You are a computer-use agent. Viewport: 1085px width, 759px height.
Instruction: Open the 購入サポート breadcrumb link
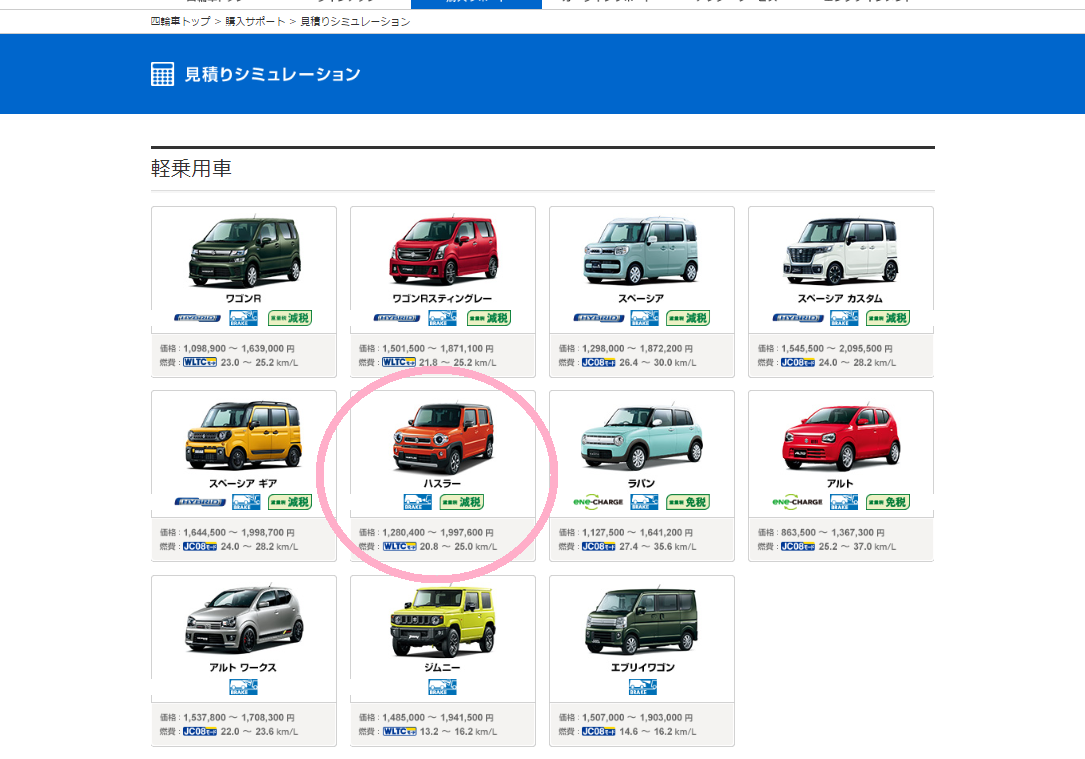click(255, 21)
